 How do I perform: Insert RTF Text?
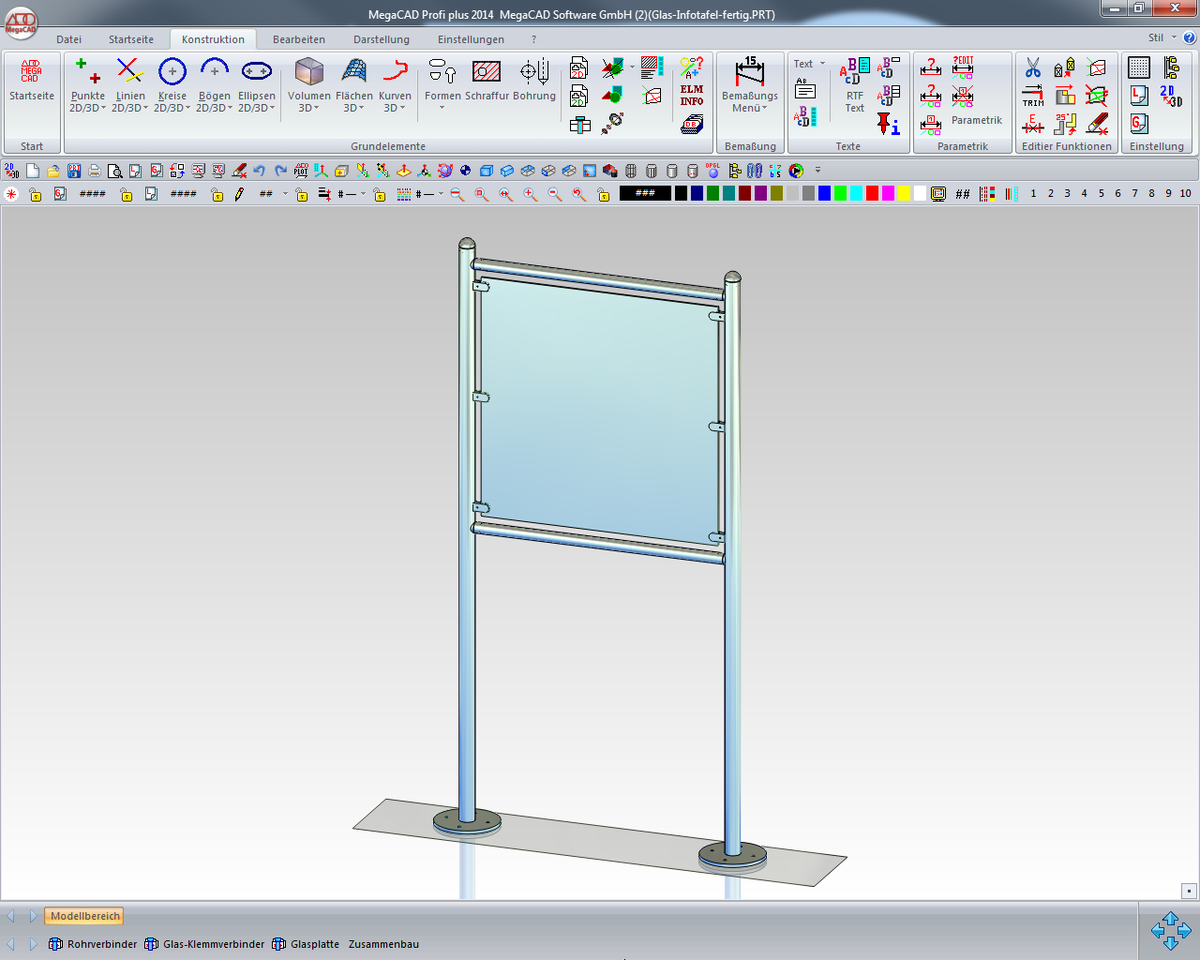854,86
